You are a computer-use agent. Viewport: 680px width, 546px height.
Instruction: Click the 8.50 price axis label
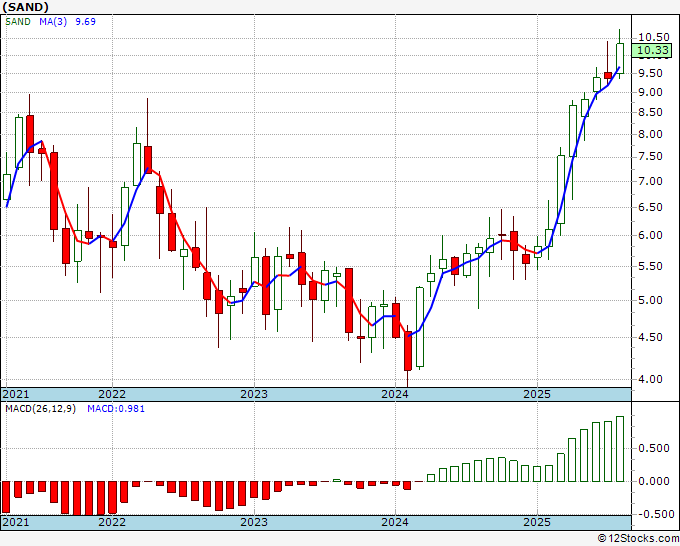coord(651,112)
